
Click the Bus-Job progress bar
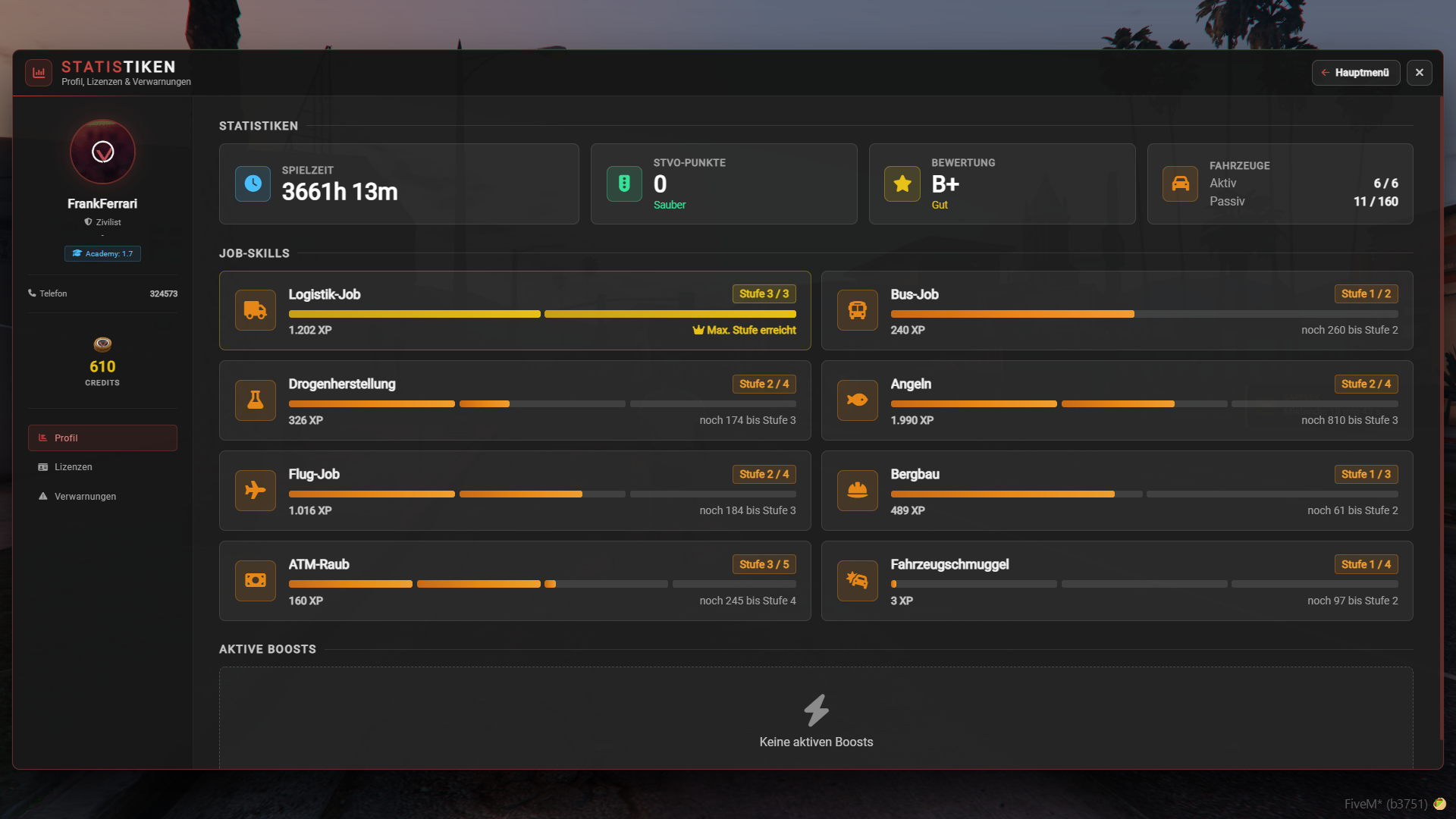1144,314
